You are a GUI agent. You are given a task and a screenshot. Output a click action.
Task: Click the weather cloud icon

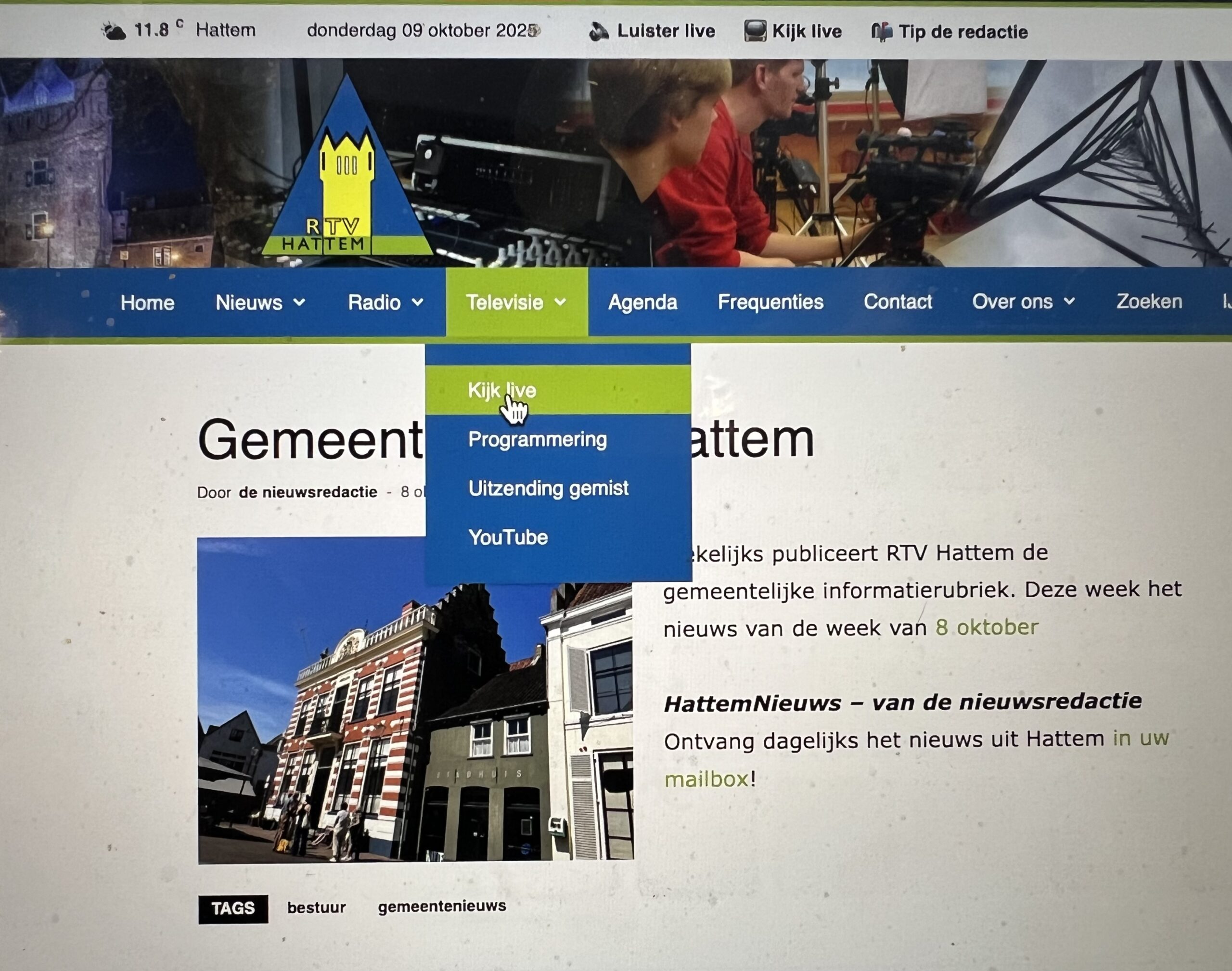pos(114,31)
